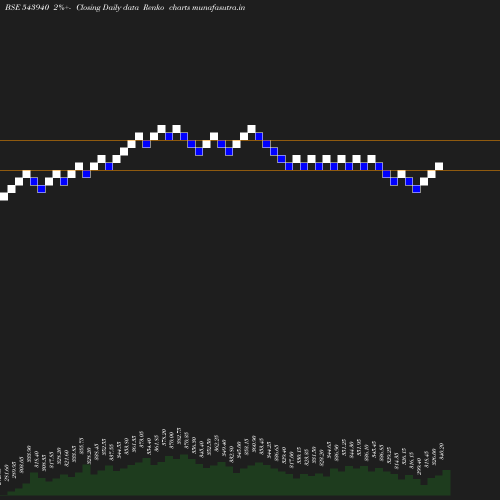The height and width of the screenshot is (500, 500).
Task: Click the lower orange horizontal level line
Action: coord(250,171)
